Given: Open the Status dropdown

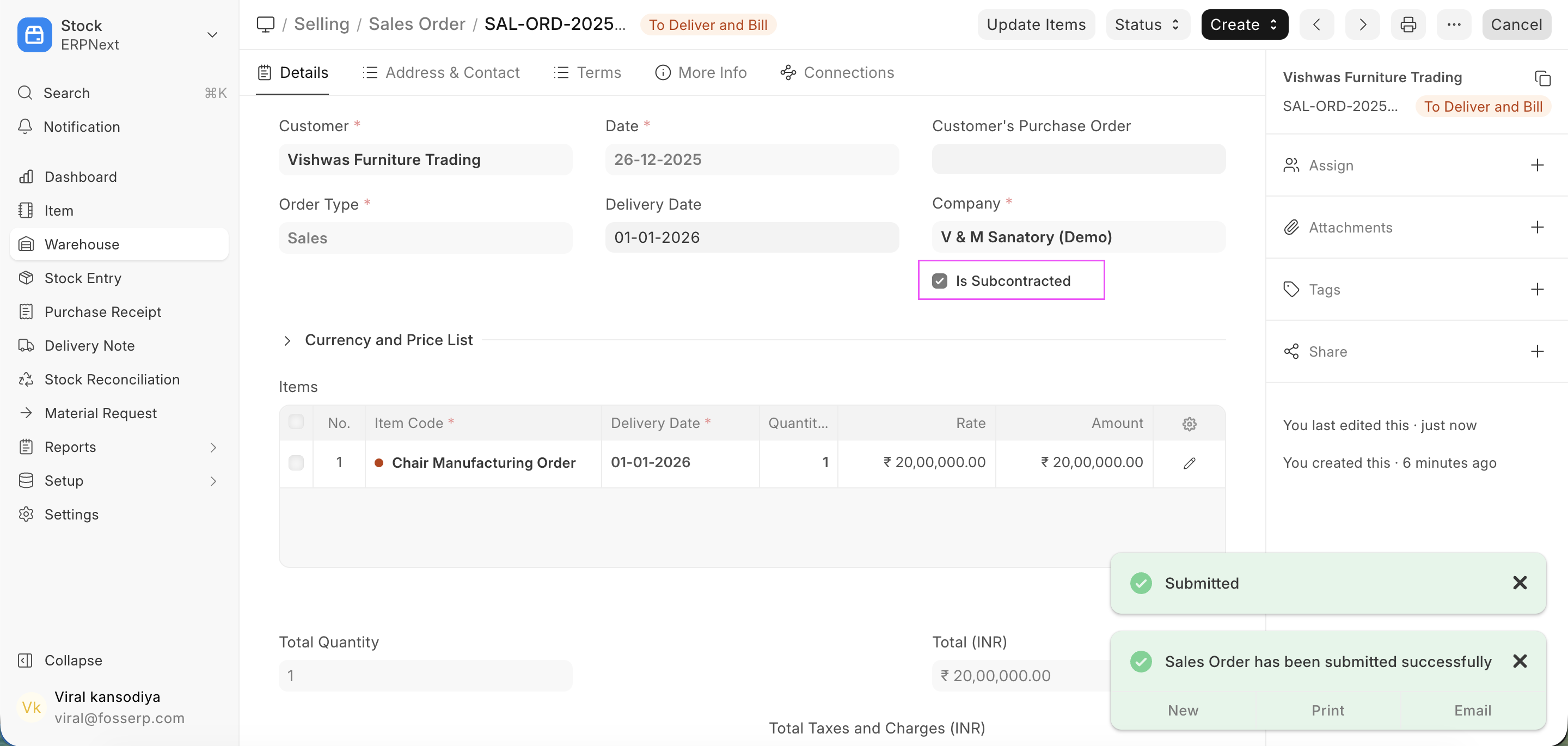Looking at the screenshot, I should (x=1147, y=25).
